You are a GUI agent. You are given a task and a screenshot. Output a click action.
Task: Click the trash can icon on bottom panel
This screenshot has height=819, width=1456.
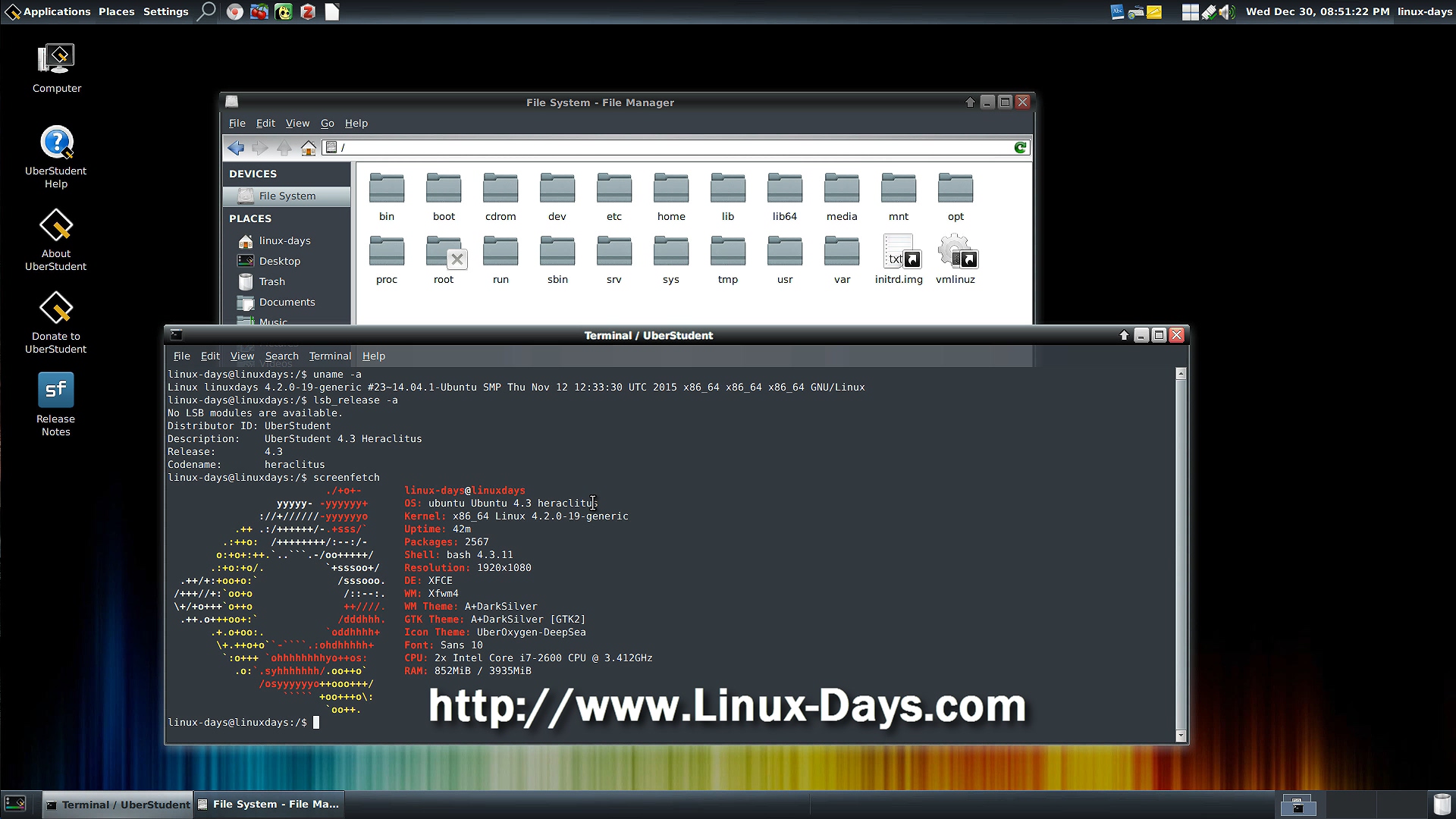tap(1442, 804)
